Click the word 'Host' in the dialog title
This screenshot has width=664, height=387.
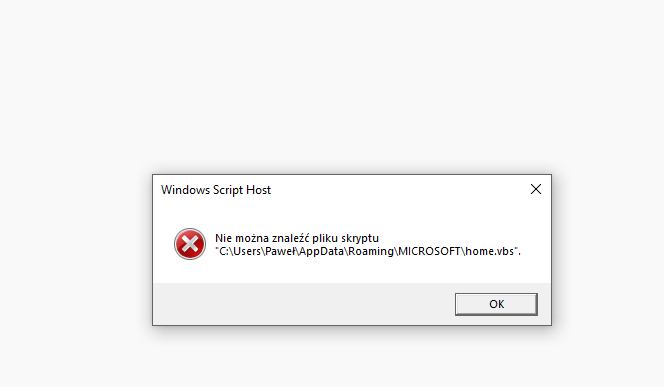click(x=258, y=190)
